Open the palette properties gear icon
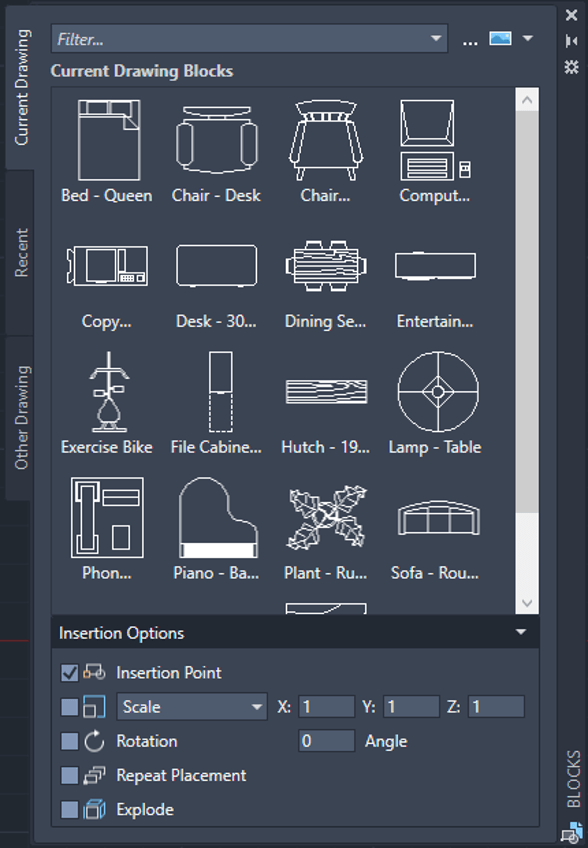Image resolution: width=588 pixels, height=848 pixels. [571, 67]
